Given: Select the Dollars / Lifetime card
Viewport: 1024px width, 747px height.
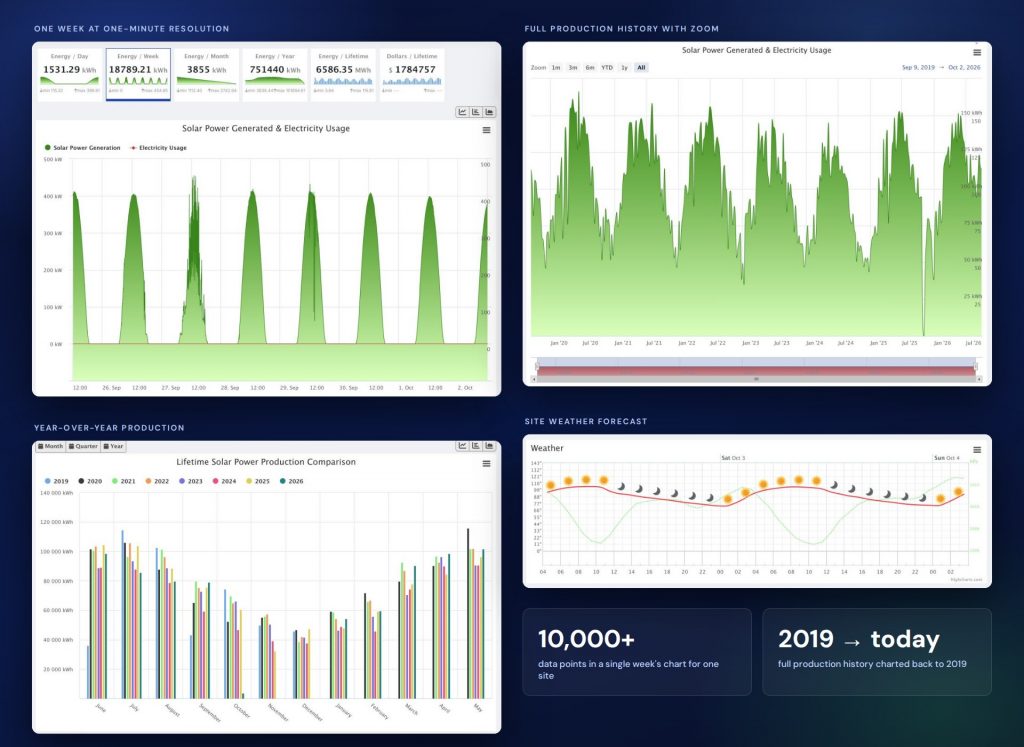Looking at the screenshot, I should pyautogui.click(x=411, y=74).
